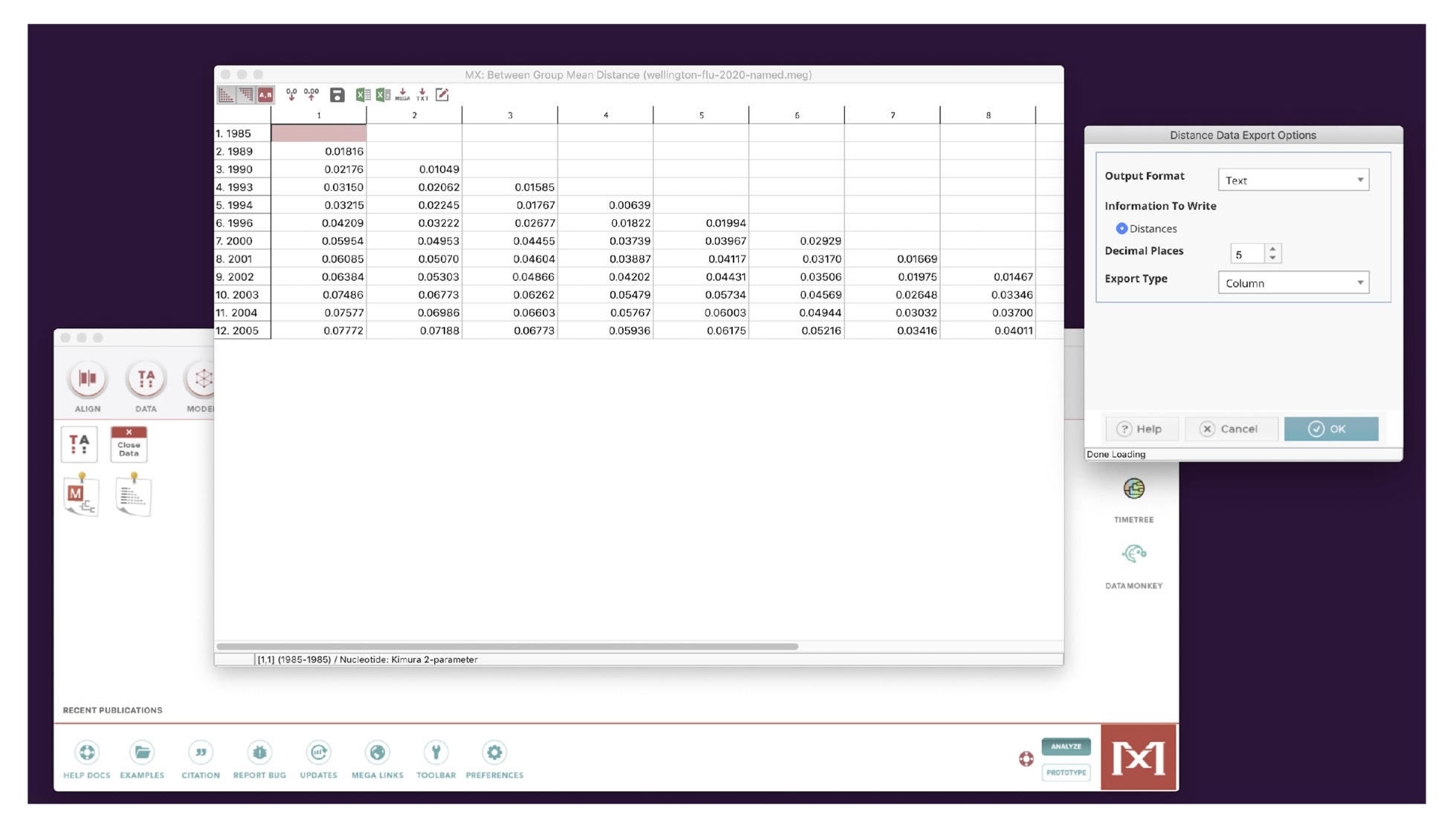This screenshot has height=829, width=1456.
Task: Switch to lower-left triangle matrix view
Action: click(x=226, y=94)
